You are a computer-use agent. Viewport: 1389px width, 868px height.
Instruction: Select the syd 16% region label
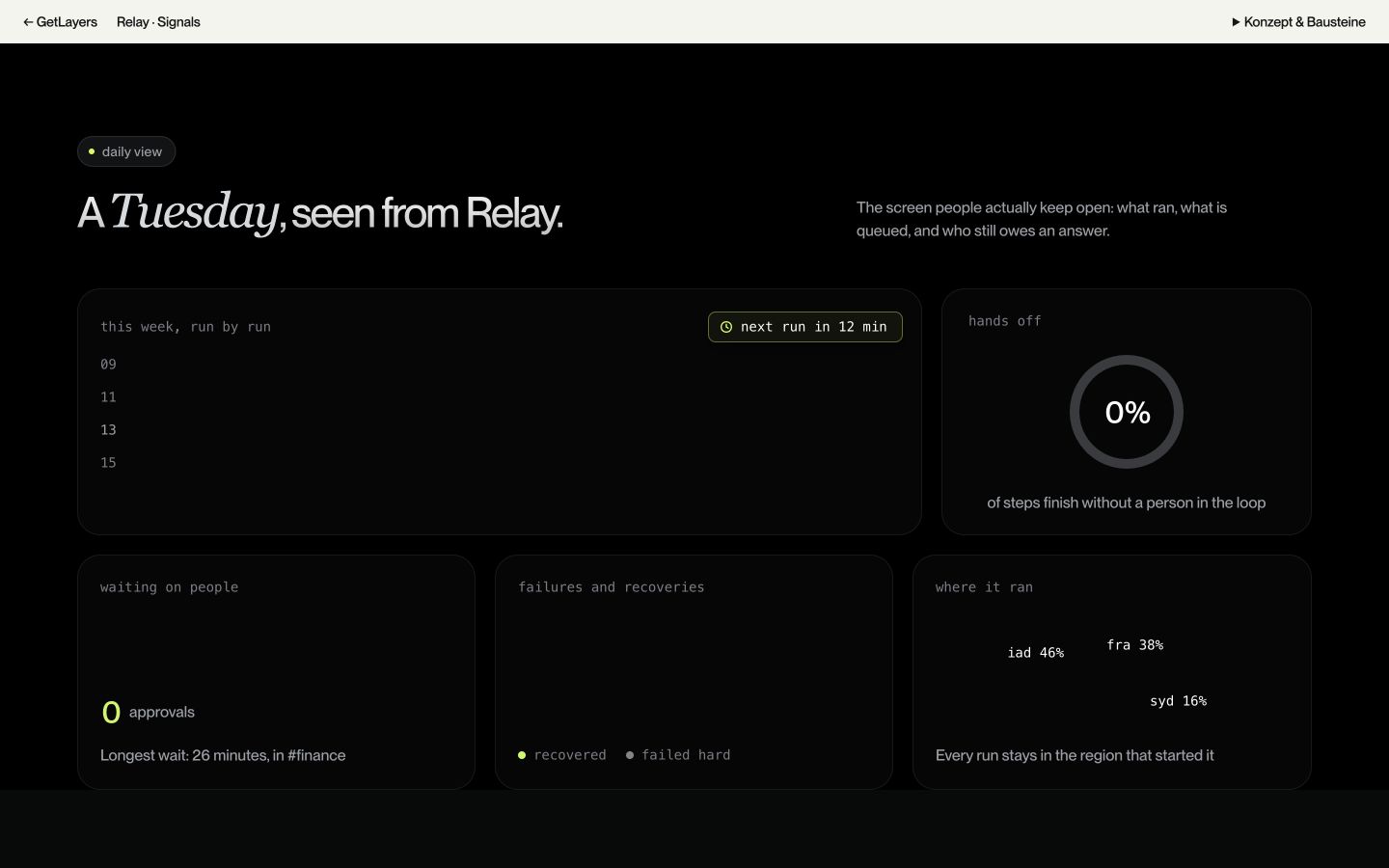click(x=1179, y=701)
